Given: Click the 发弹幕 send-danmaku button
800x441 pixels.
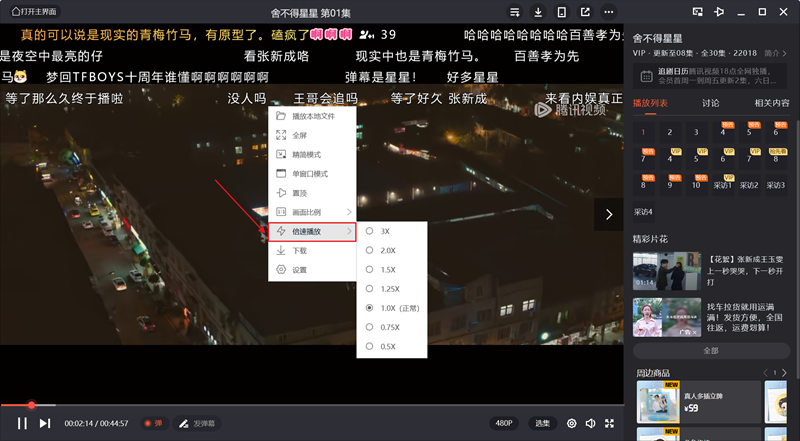Looking at the screenshot, I should (x=197, y=423).
